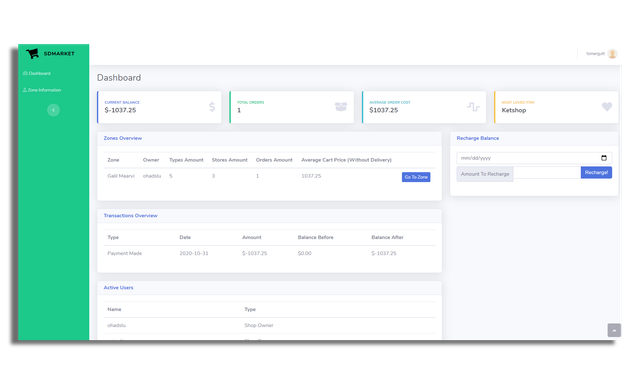Go to the Galil Maarvi zone
Image resolution: width=640 pixels, height=384 pixels.
[x=416, y=177]
